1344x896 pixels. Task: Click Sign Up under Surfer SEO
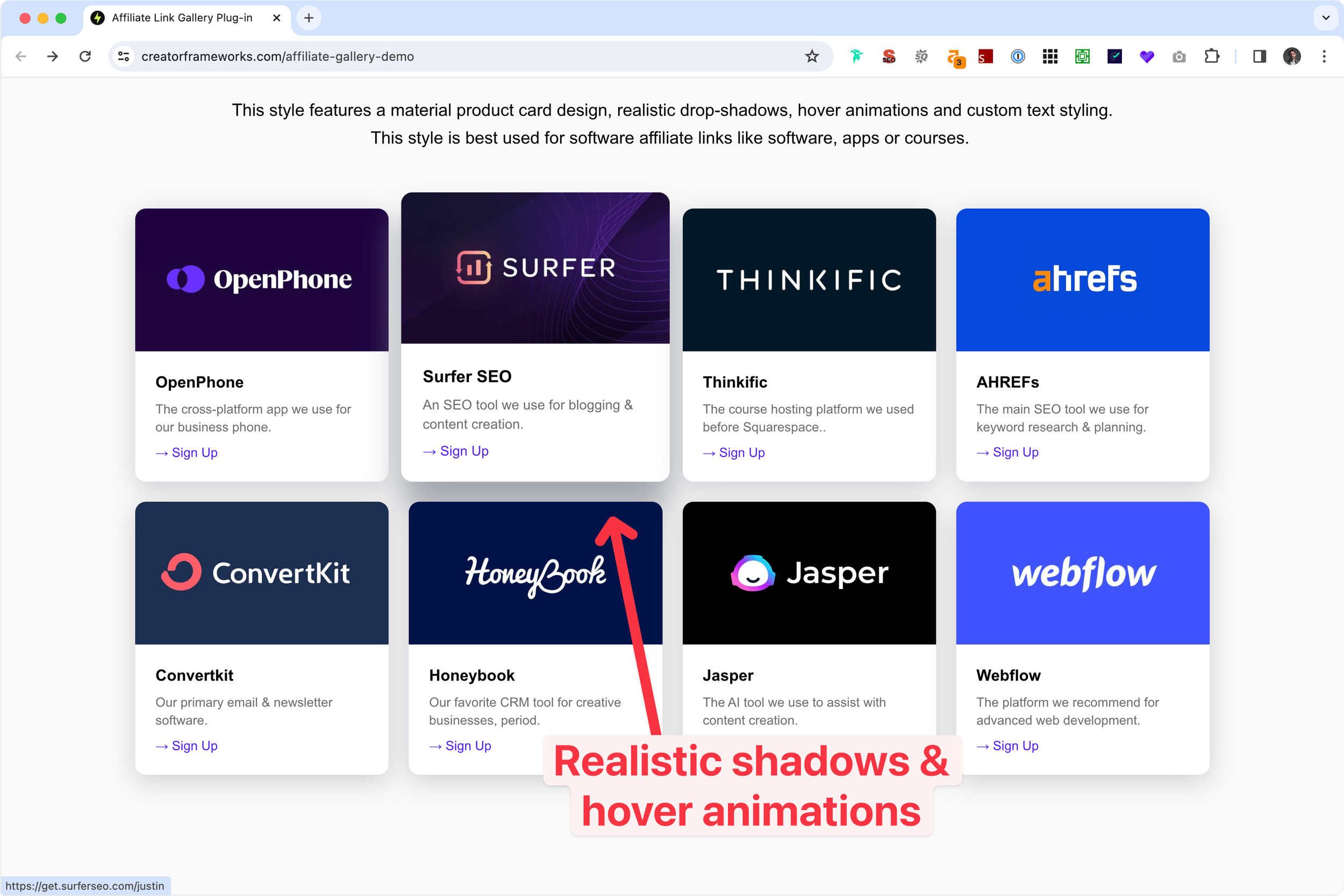463,451
